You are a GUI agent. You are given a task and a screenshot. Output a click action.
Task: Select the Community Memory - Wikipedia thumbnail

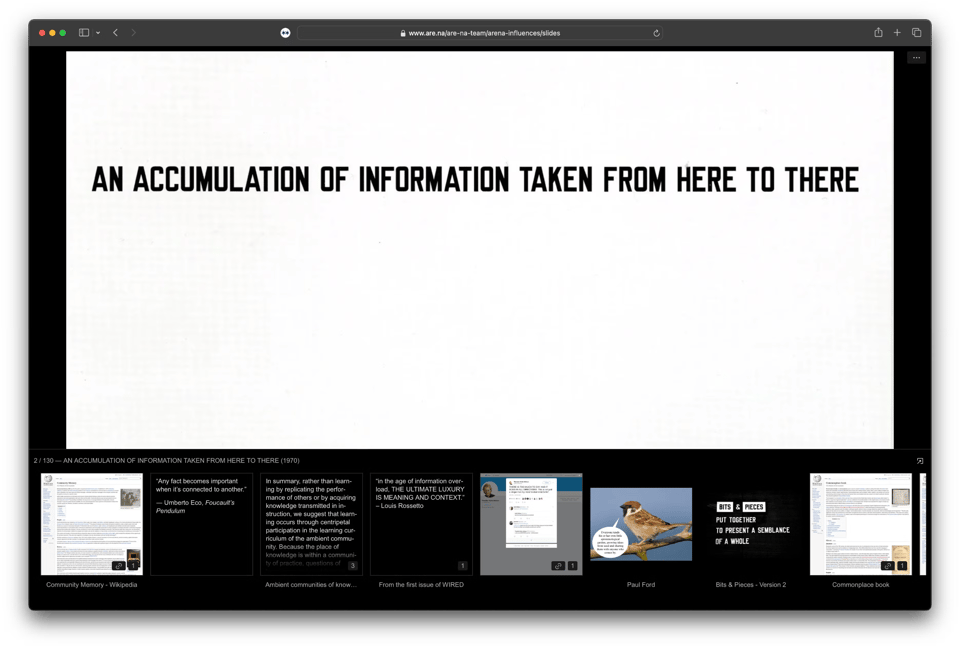pos(91,524)
